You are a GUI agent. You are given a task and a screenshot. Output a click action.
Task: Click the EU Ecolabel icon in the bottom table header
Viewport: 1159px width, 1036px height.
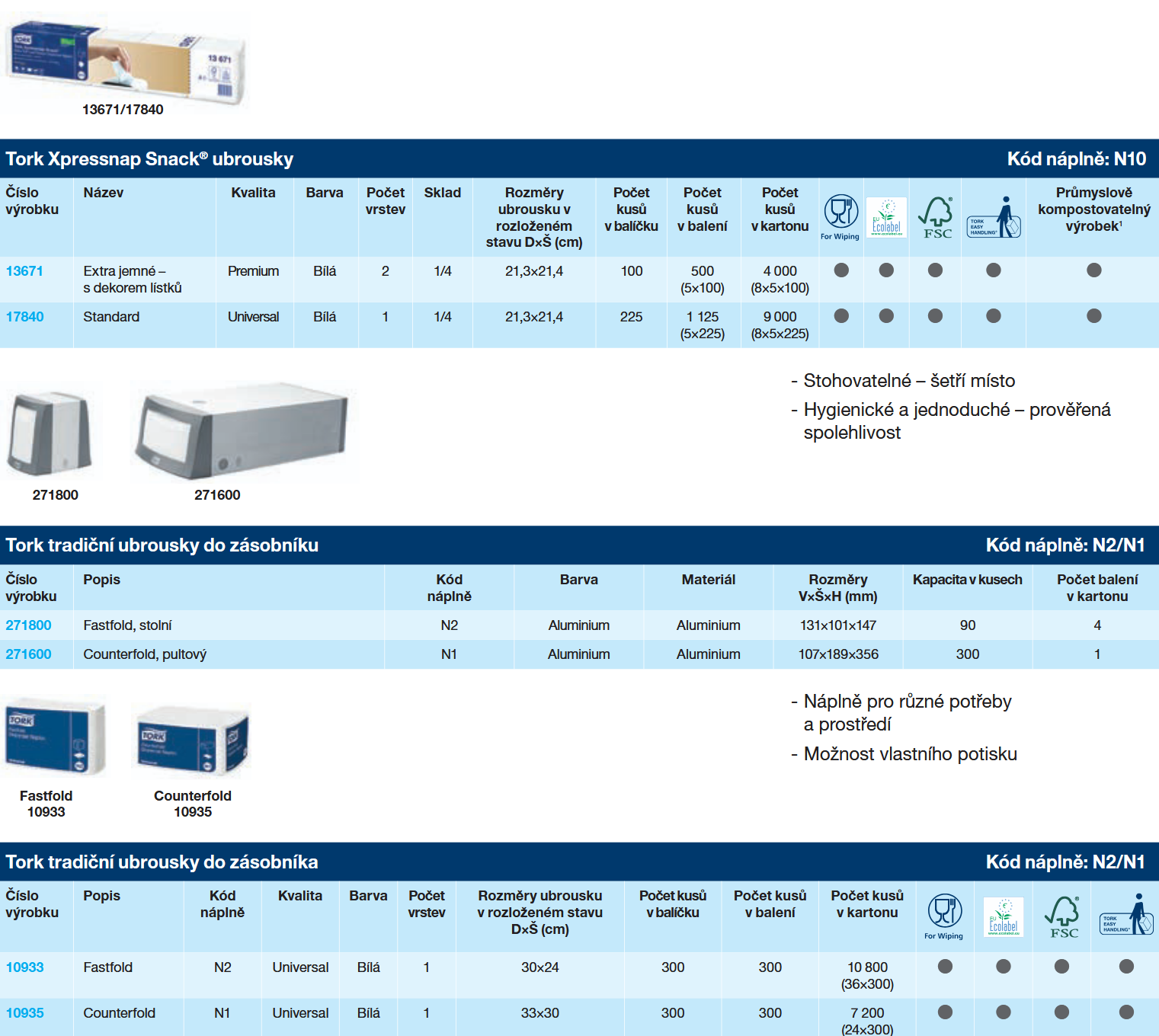[x=1004, y=917]
